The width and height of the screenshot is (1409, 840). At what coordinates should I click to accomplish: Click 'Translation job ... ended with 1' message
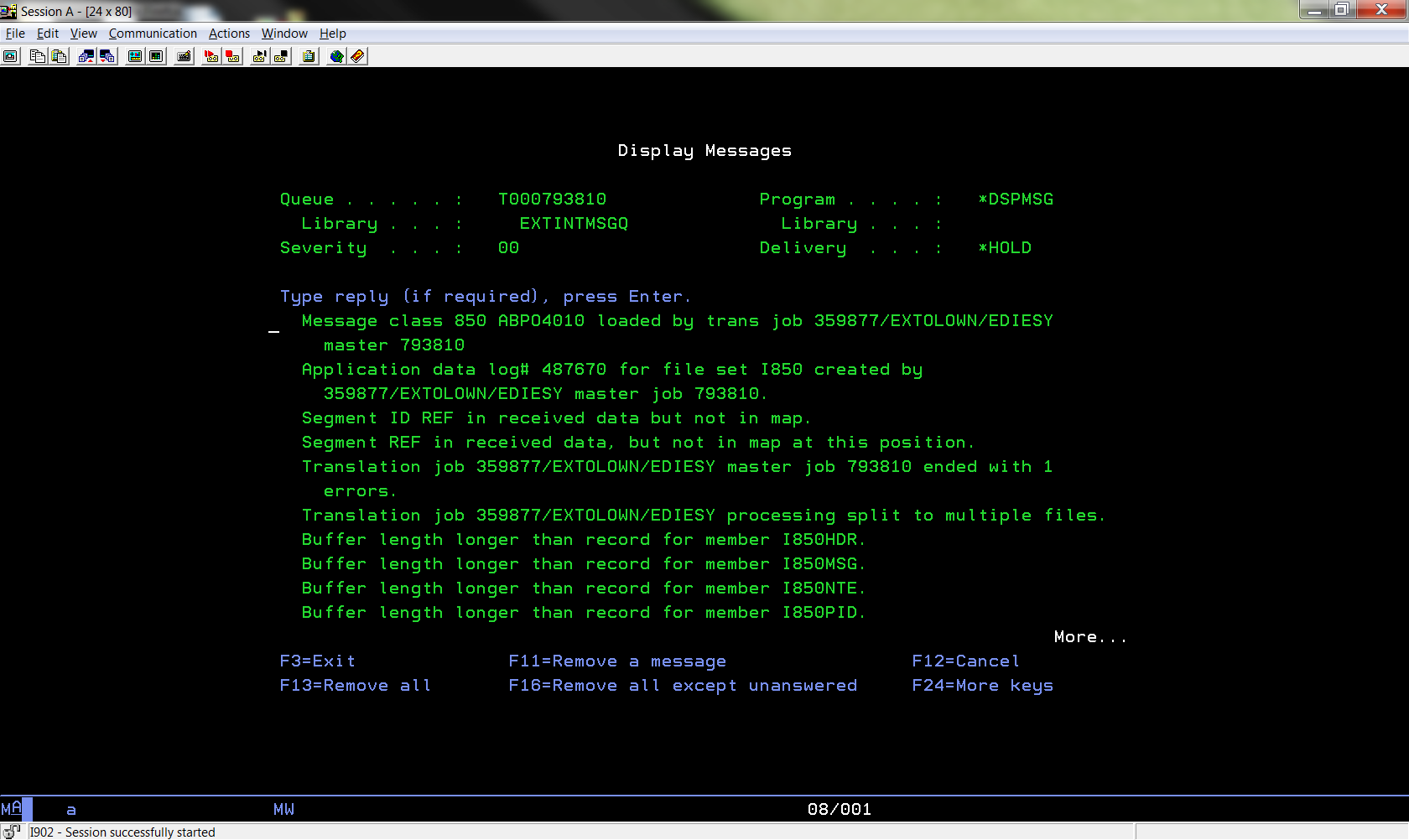(678, 479)
